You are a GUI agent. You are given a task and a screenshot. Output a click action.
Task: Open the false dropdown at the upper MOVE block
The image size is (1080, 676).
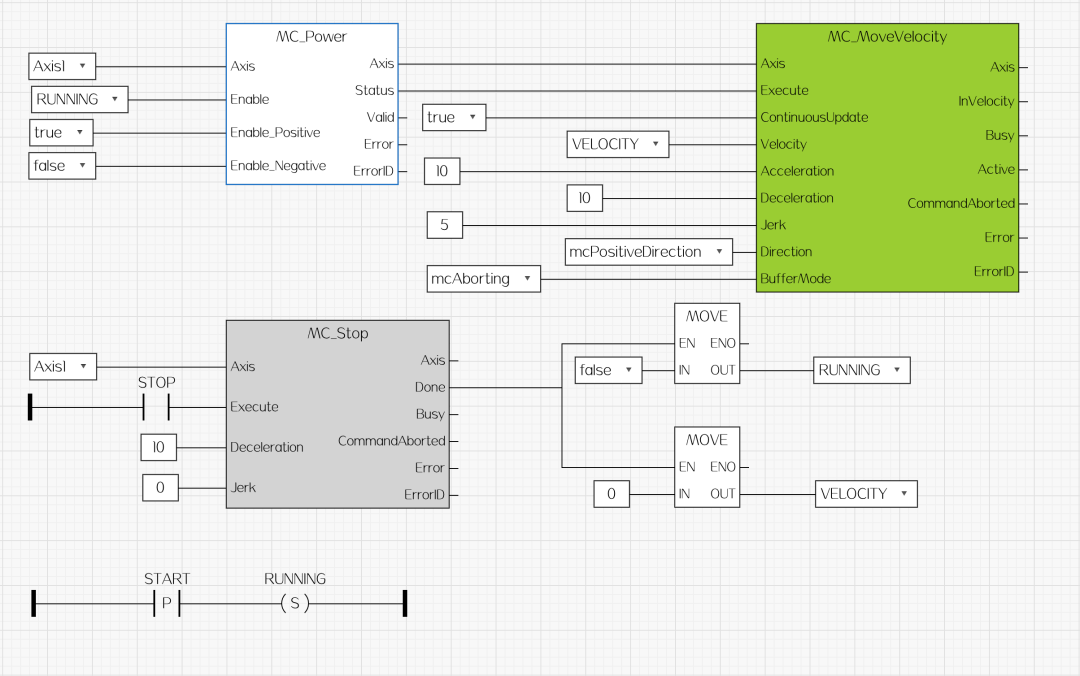[x=609, y=370]
